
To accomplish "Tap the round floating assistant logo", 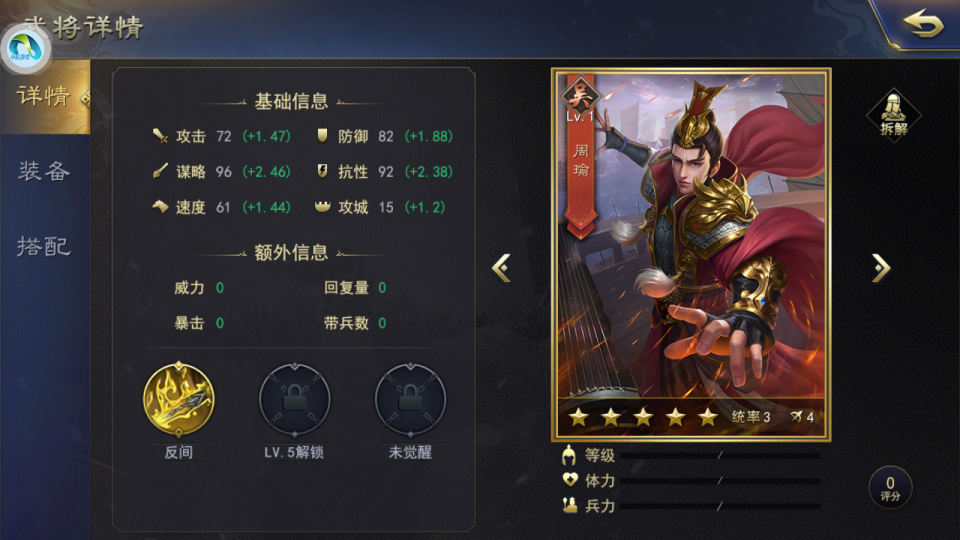I will 25,48.
